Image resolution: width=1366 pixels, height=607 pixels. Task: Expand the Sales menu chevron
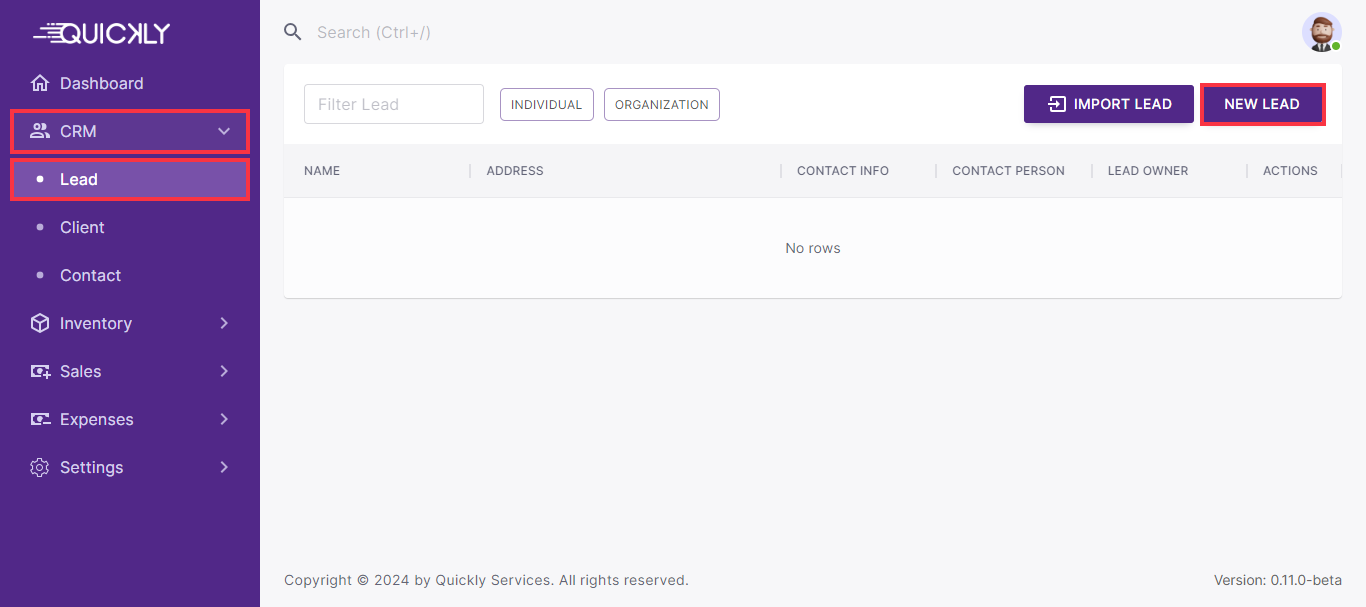[x=224, y=371]
